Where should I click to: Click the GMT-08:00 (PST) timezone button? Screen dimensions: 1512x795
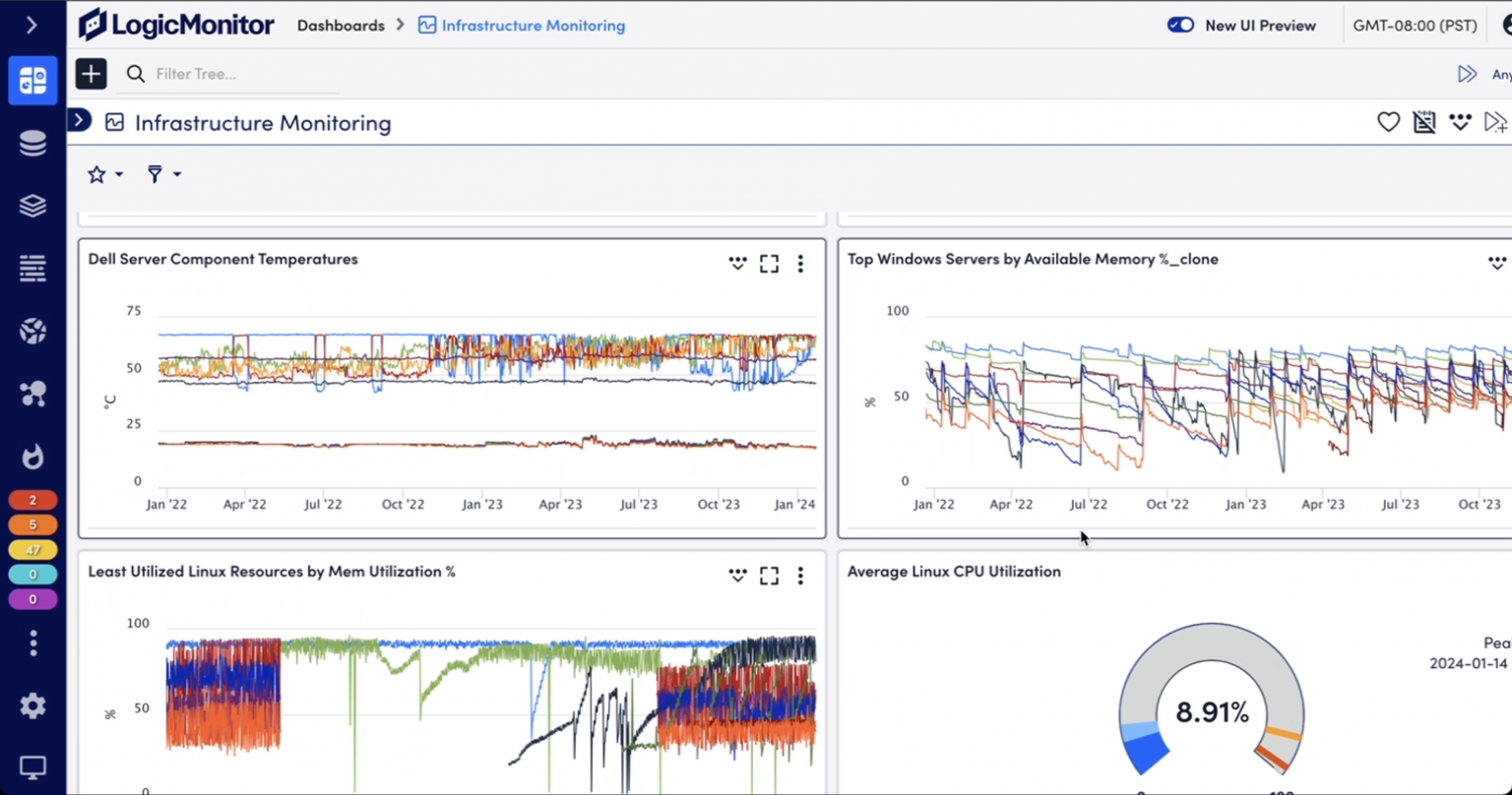(1415, 26)
